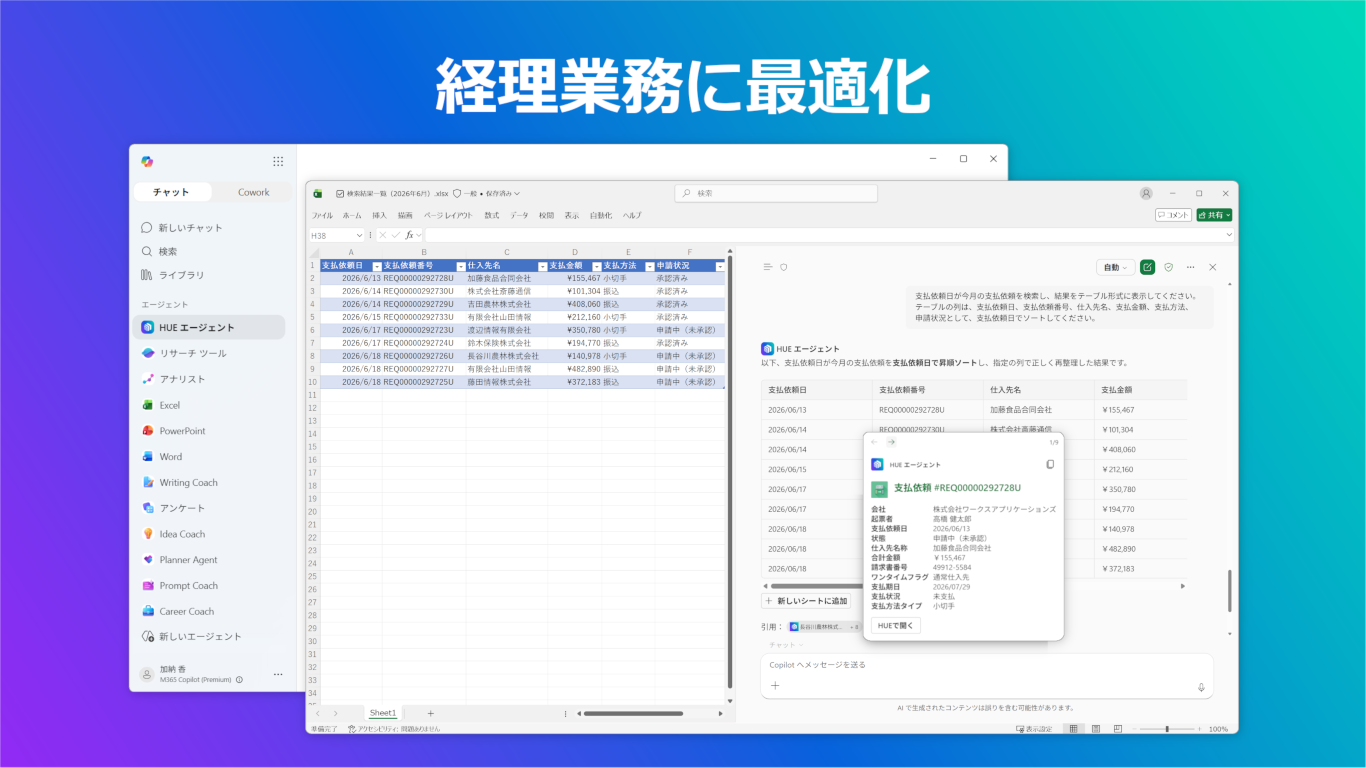Viewport: 1366px width, 768px height.
Task: Open the 仕入先名 column filter dropdown
Action: pos(543,266)
